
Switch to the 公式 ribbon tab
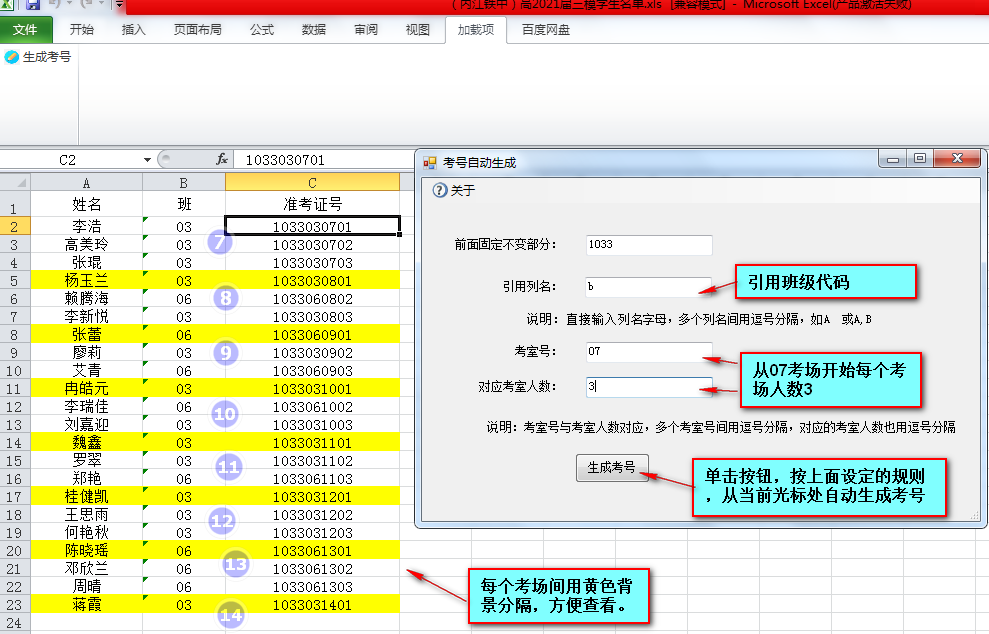(261, 30)
